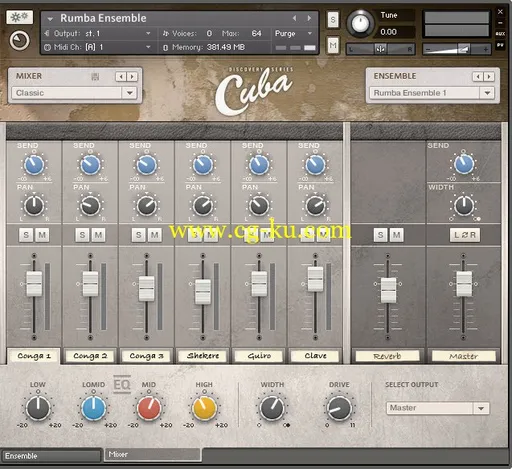Select the Guiro channel label
The image size is (512, 469).
259,356
